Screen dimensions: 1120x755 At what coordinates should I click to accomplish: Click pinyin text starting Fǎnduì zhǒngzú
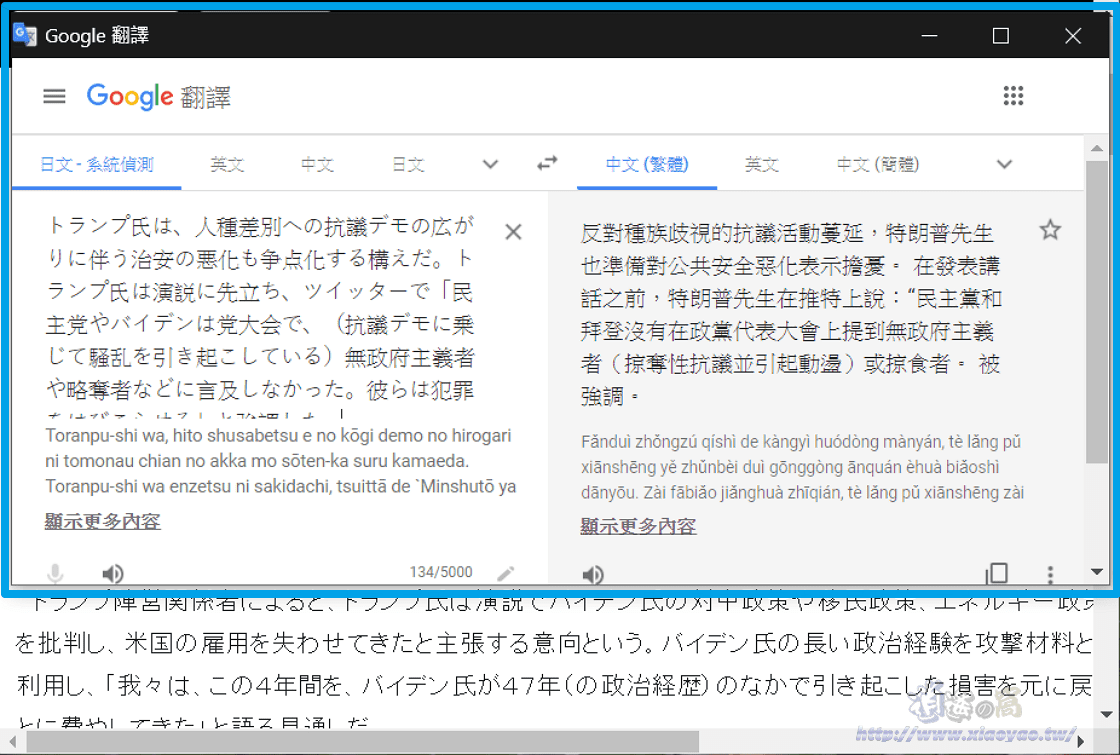coord(802,467)
